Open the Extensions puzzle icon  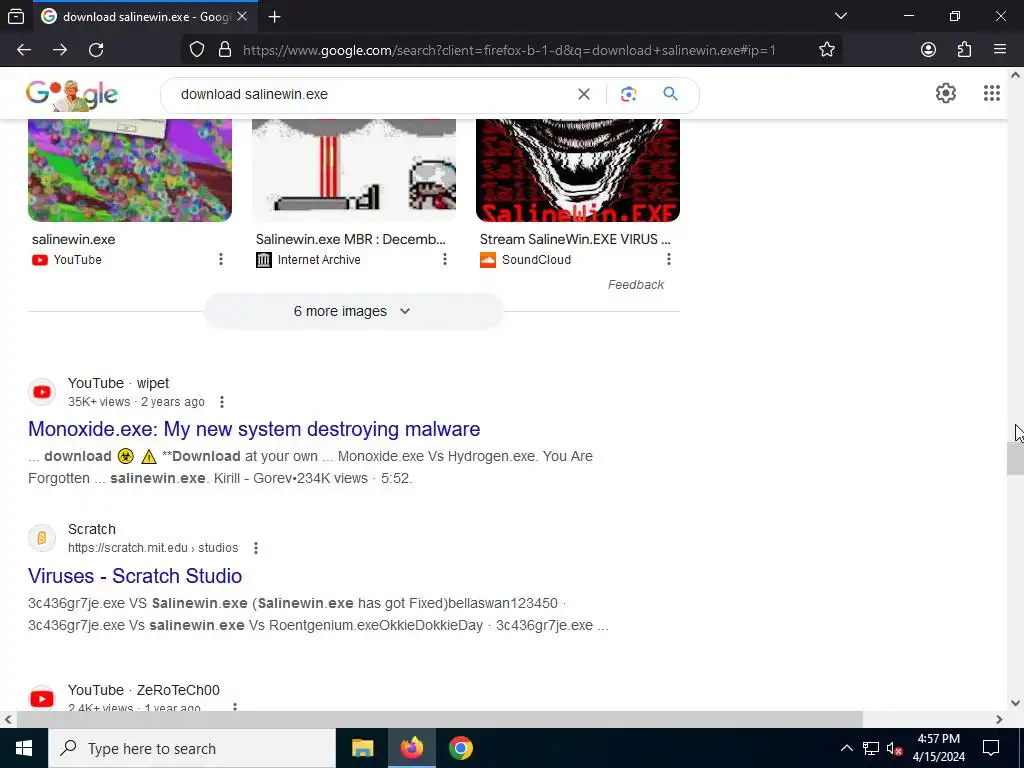pyautogui.click(x=964, y=50)
